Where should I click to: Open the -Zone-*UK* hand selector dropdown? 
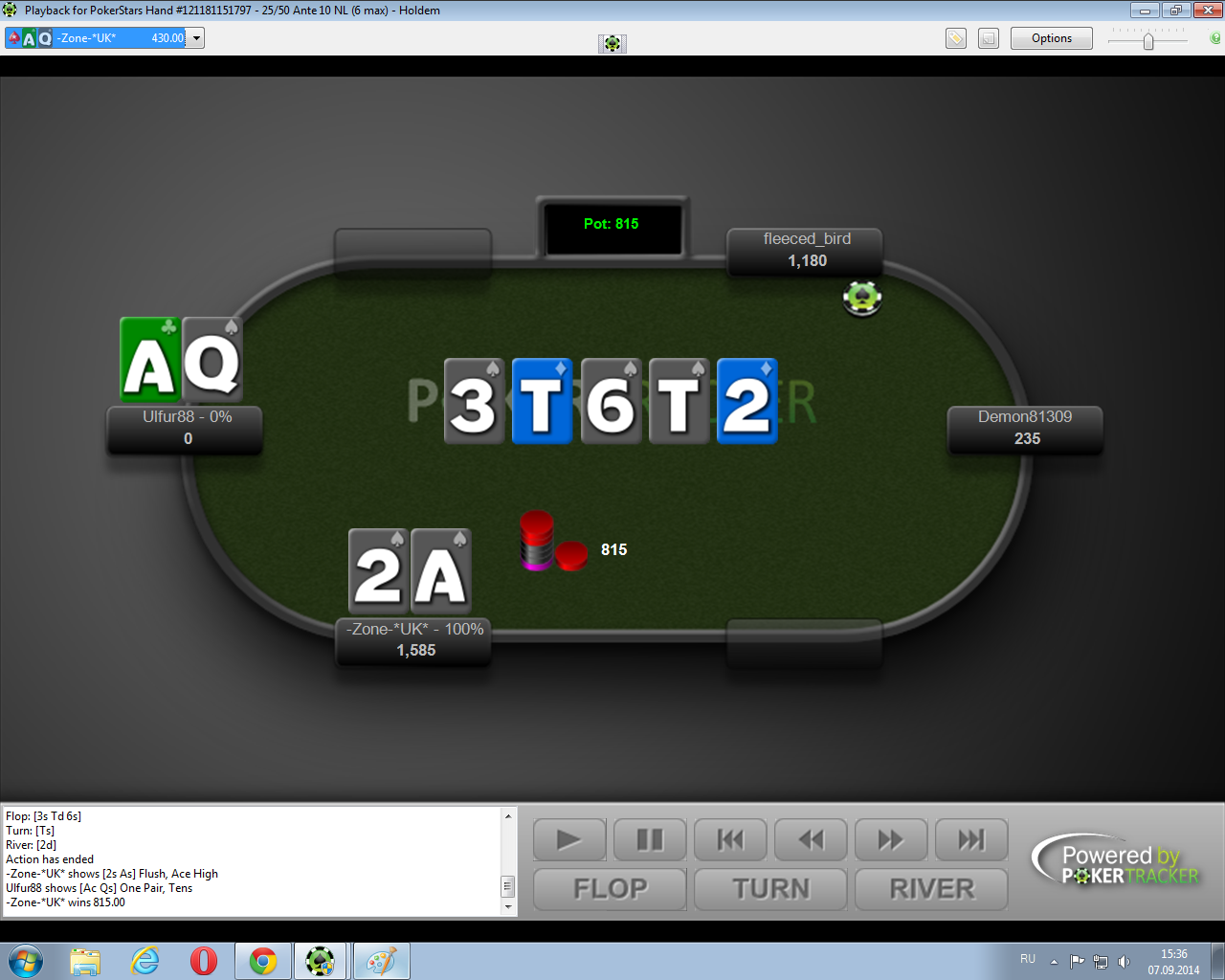(x=195, y=38)
